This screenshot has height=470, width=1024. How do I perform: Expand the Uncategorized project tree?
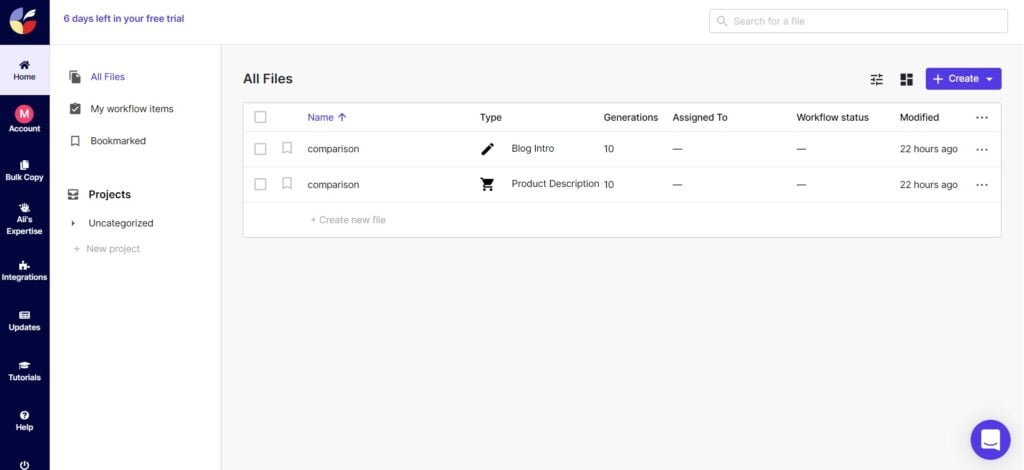(73, 223)
